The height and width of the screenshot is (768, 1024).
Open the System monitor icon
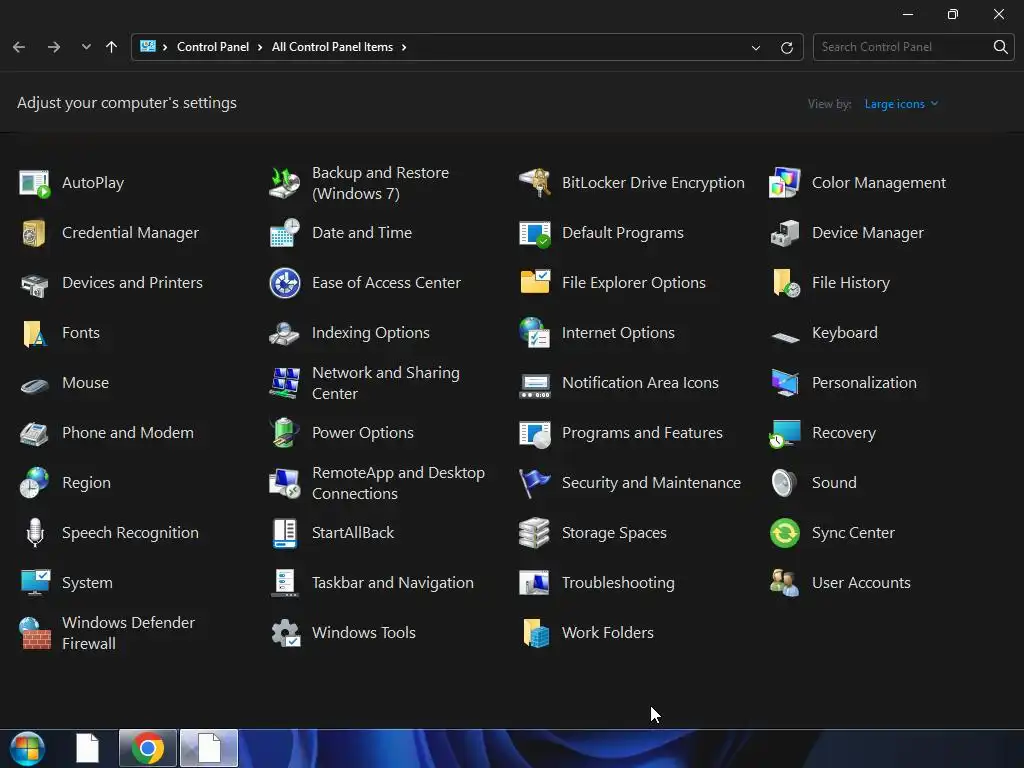click(x=35, y=583)
